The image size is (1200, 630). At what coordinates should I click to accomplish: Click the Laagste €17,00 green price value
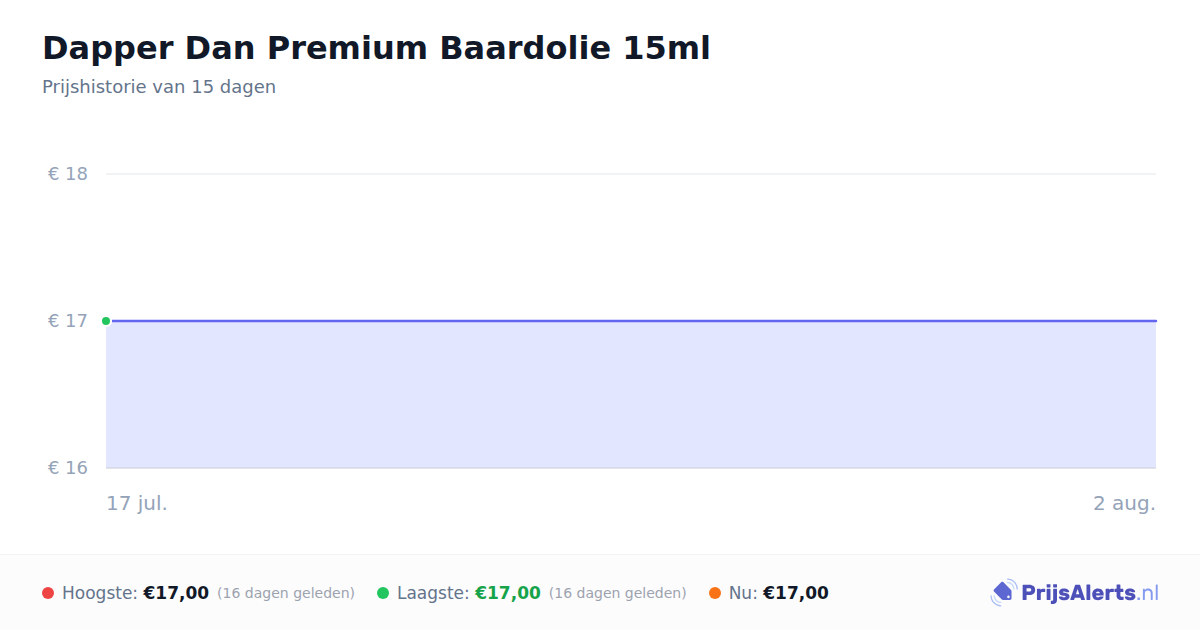pyautogui.click(x=508, y=593)
